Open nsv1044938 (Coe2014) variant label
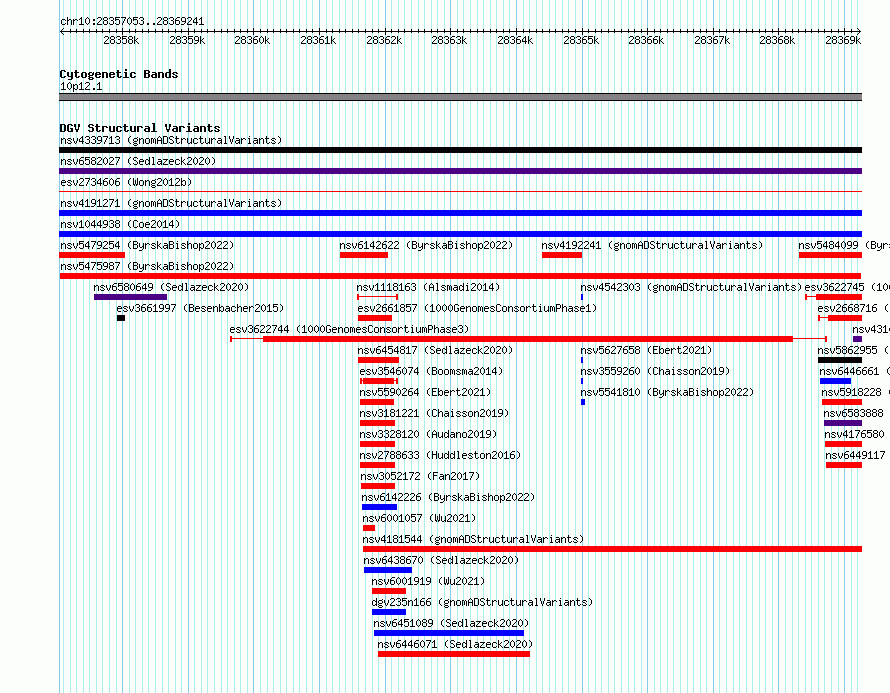This screenshot has height=693, width=890. [x=120, y=224]
